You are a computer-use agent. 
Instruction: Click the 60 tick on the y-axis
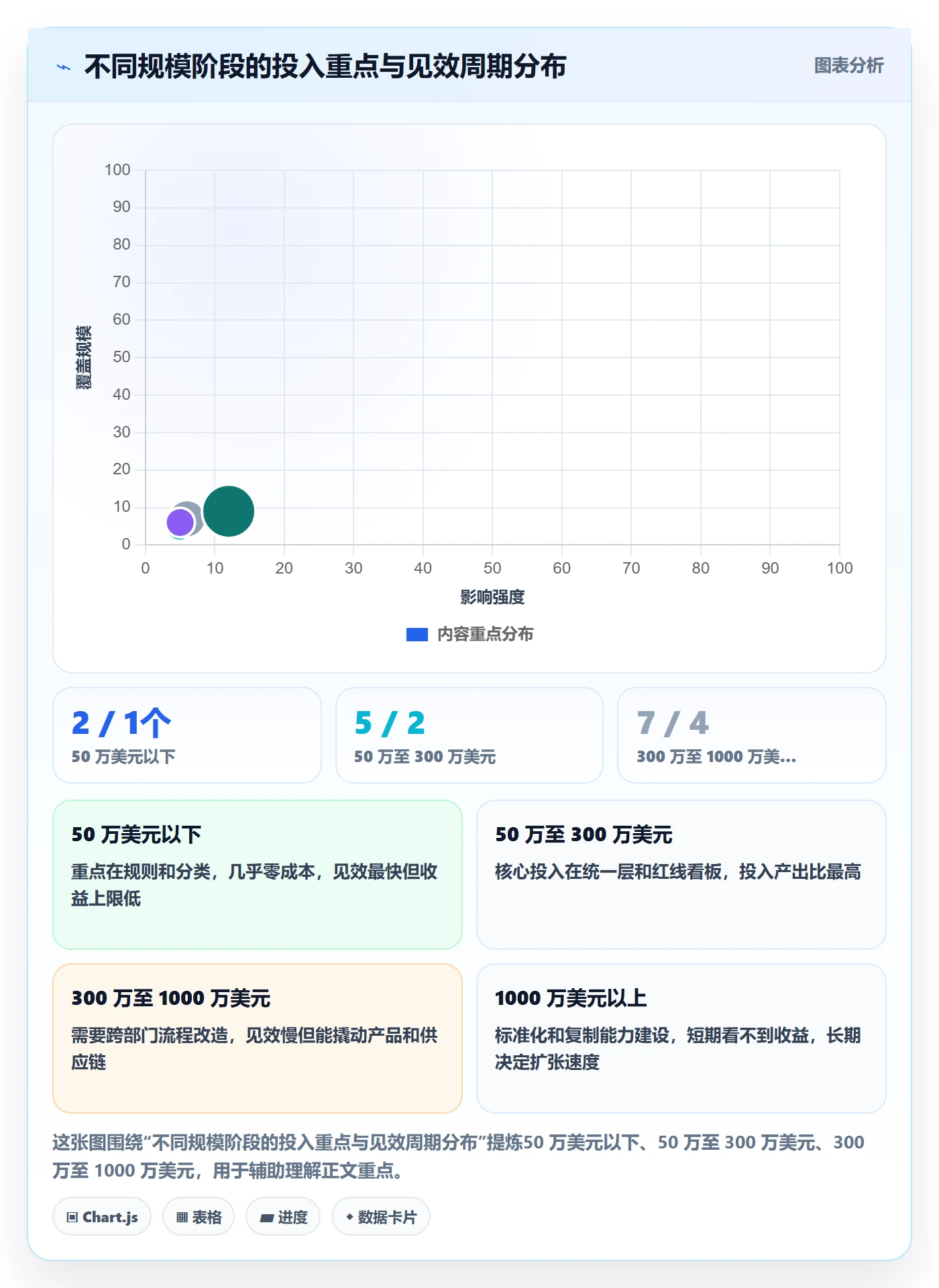121,319
